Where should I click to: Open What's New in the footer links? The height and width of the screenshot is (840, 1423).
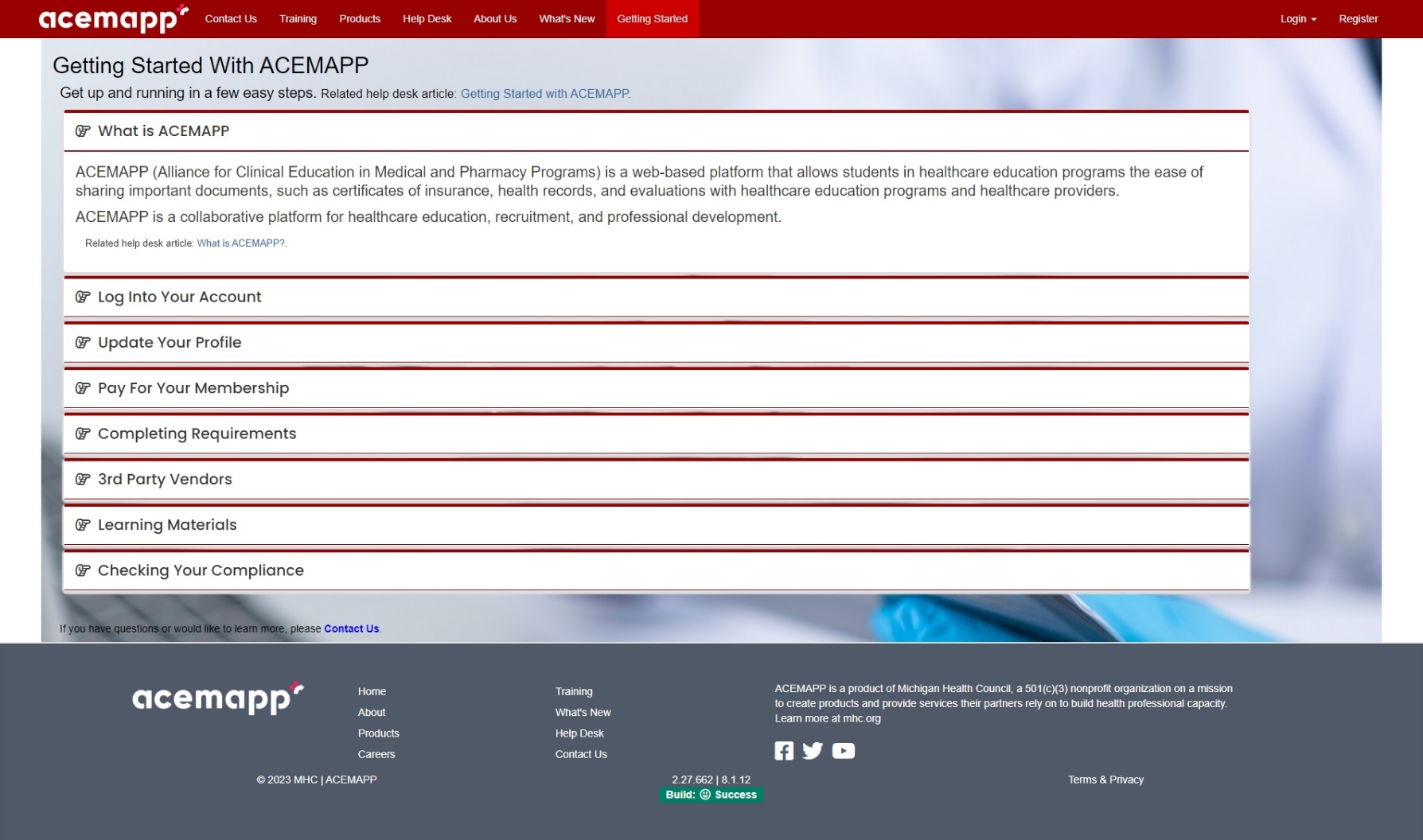(583, 713)
